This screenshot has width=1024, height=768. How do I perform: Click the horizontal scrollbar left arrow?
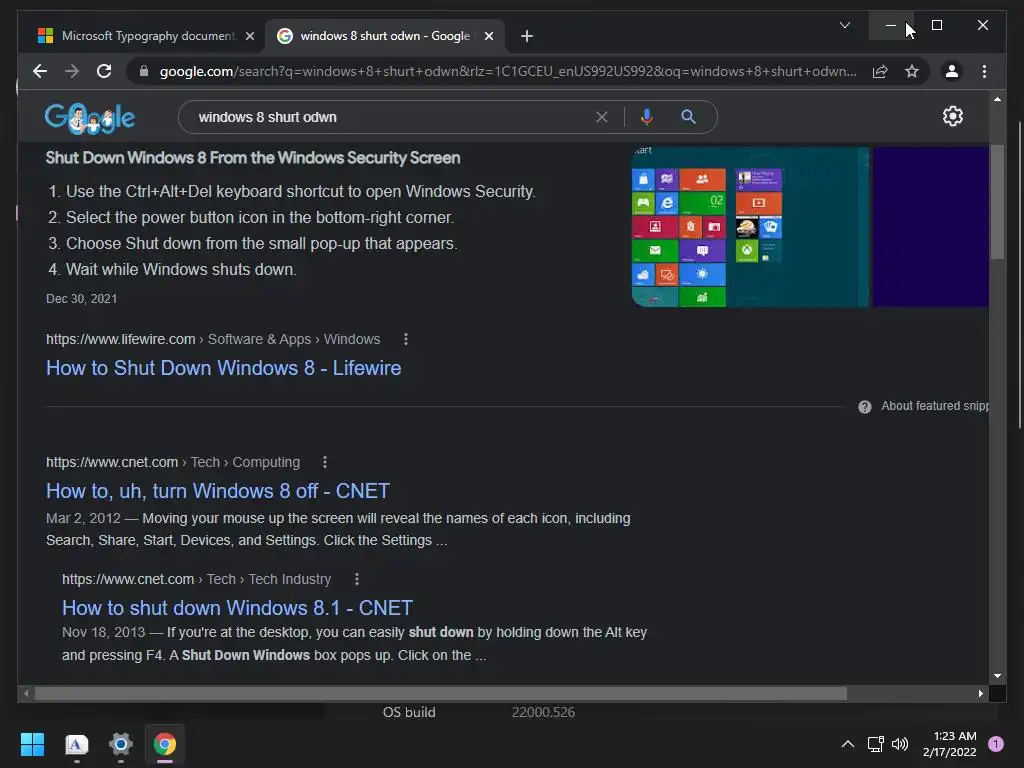[26, 694]
